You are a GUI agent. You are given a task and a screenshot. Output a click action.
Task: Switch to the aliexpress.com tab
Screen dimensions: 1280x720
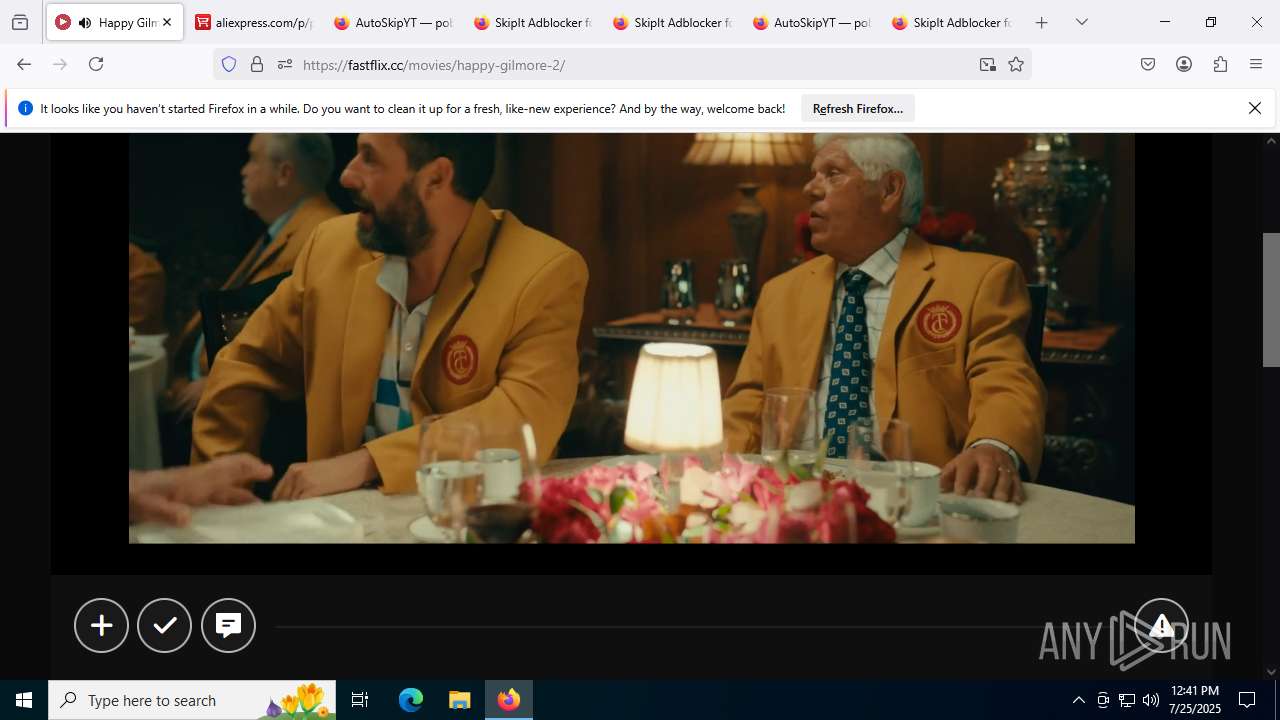point(254,22)
